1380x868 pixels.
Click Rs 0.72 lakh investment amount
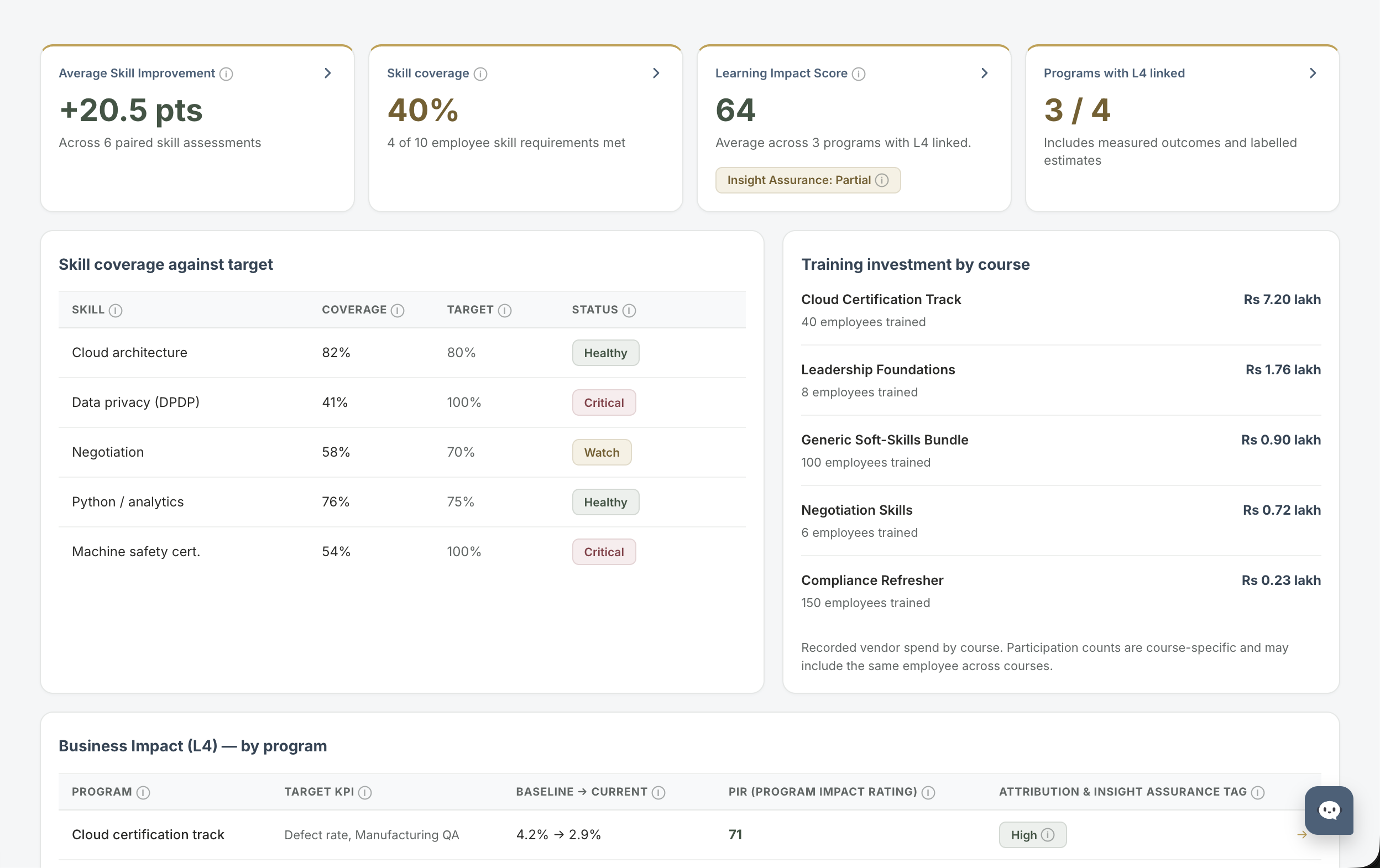coord(1282,510)
